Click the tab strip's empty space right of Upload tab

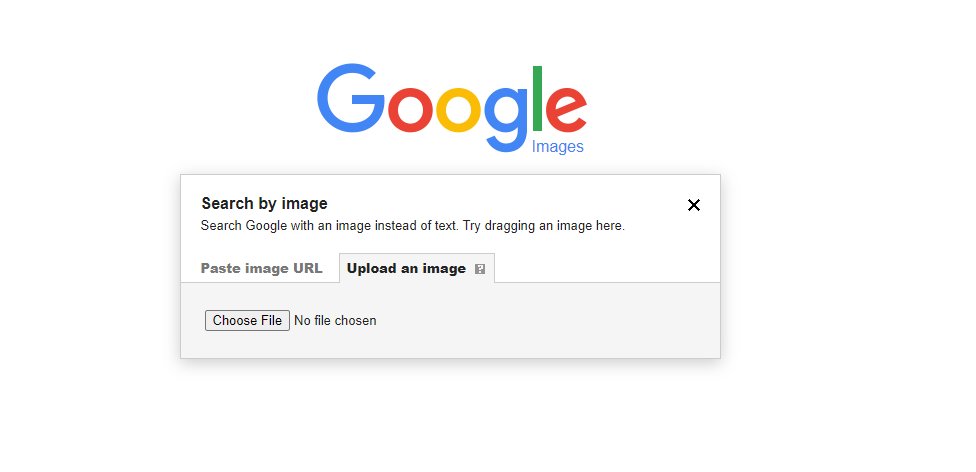[607, 268]
